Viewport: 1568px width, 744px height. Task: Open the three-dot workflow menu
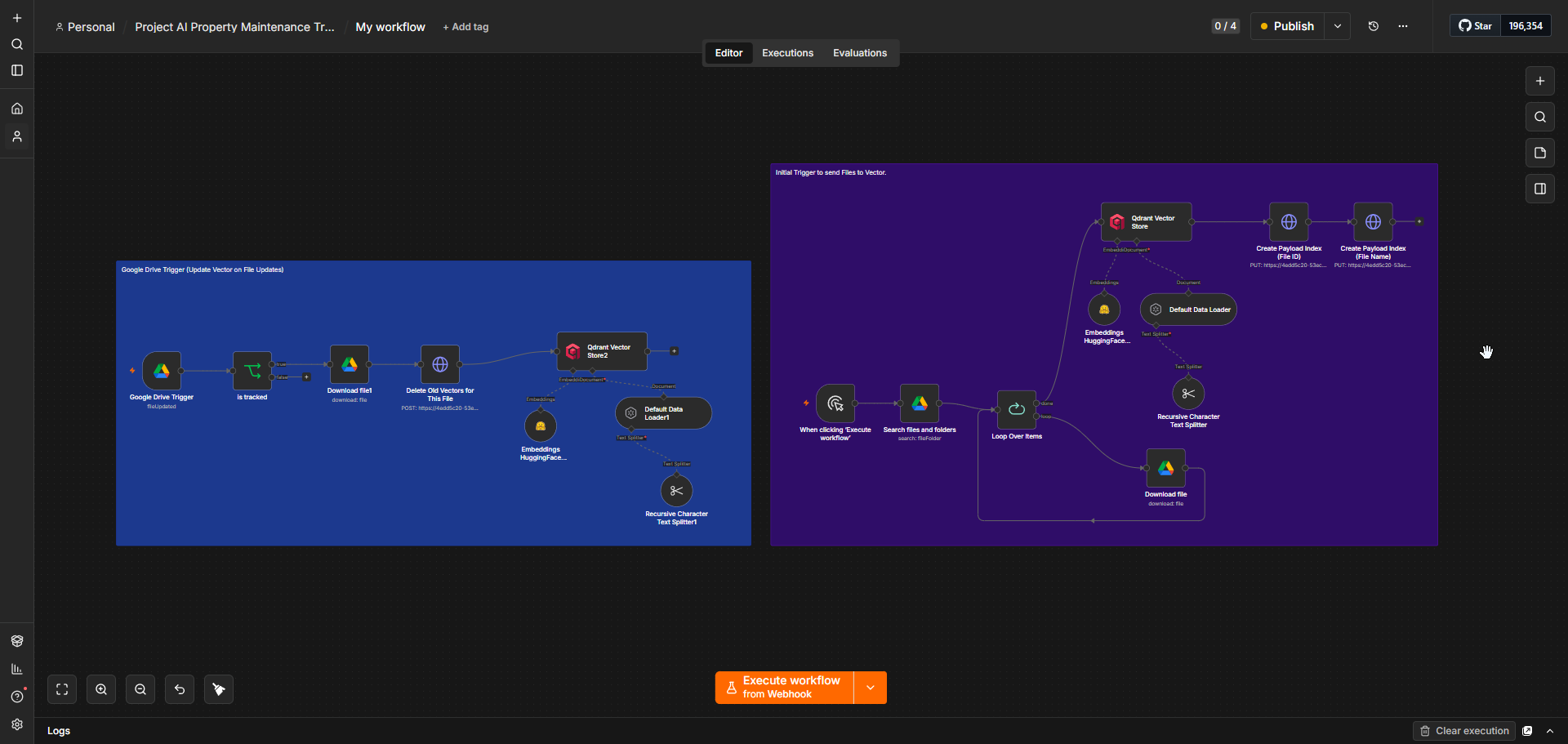pos(1403,26)
